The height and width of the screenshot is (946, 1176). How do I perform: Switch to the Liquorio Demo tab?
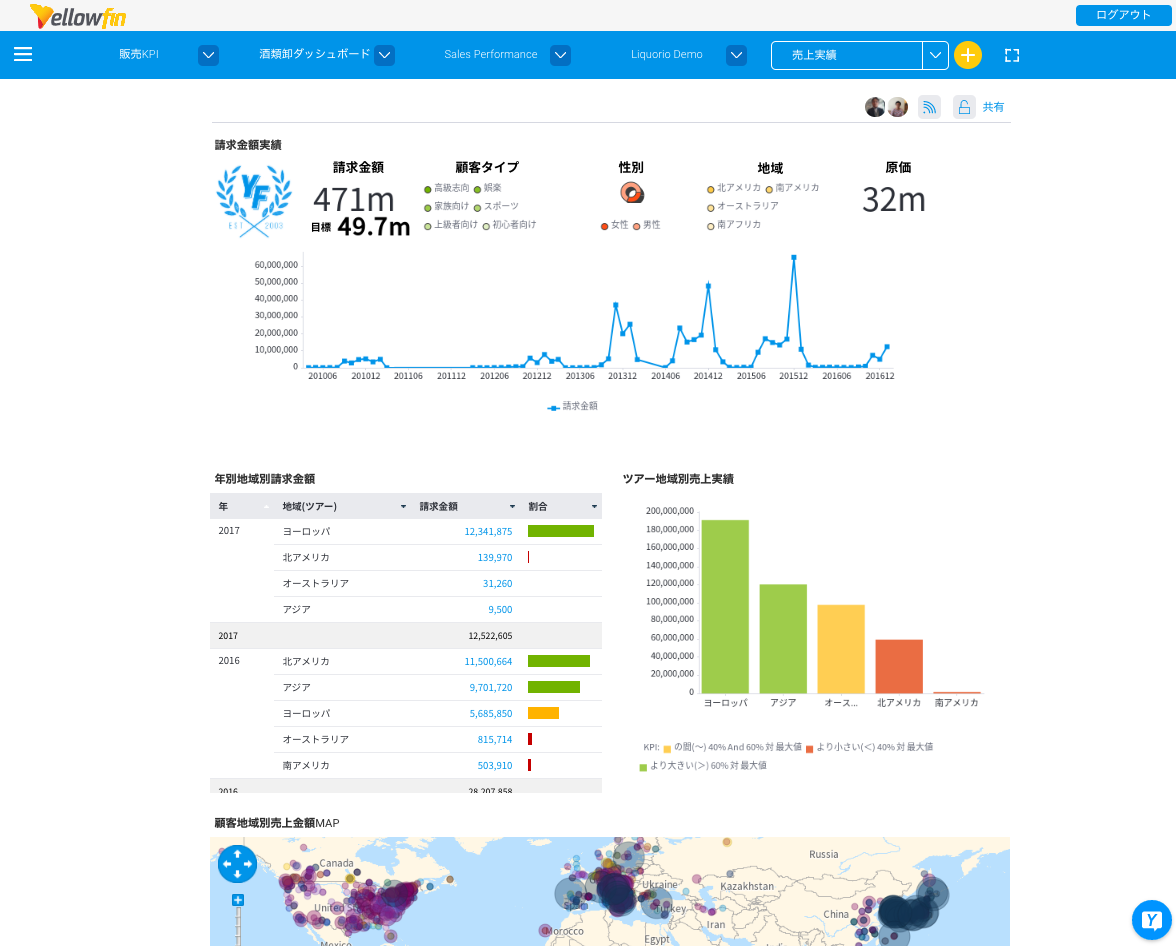click(x=666, y=55)
